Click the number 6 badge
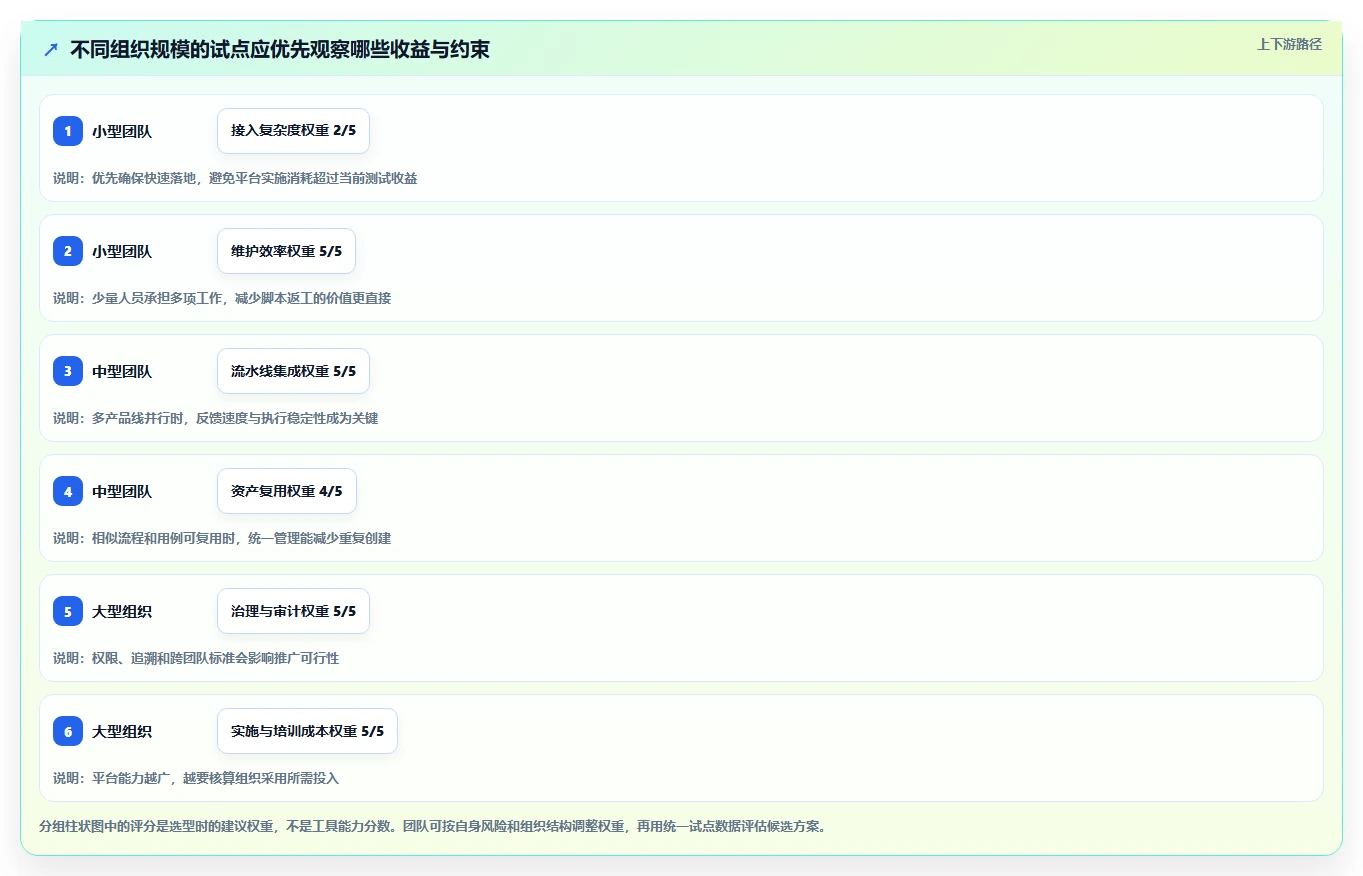Viewport: 1363px width, 876px height. point(68,731)
